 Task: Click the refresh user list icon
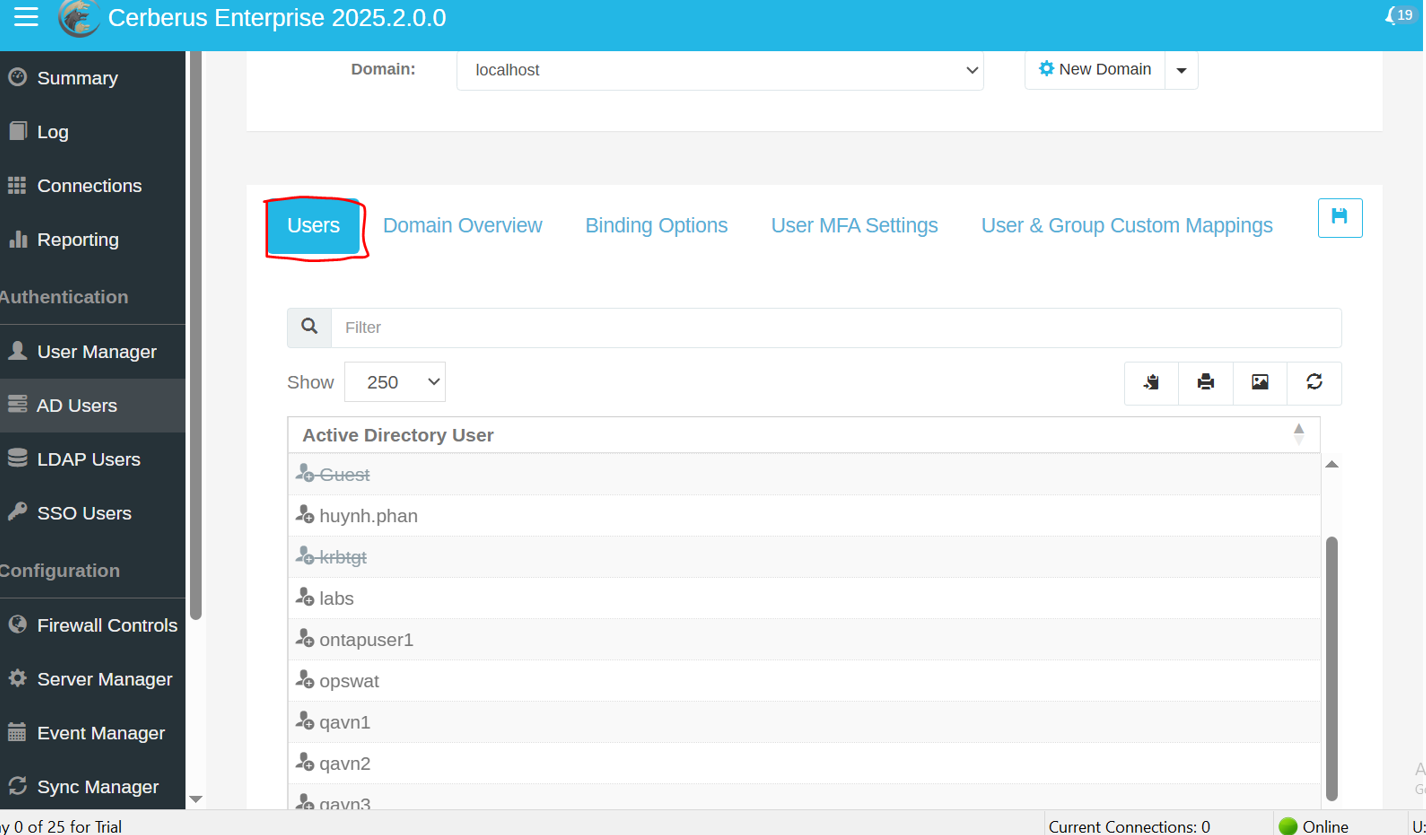click(x=1314, y=382)
